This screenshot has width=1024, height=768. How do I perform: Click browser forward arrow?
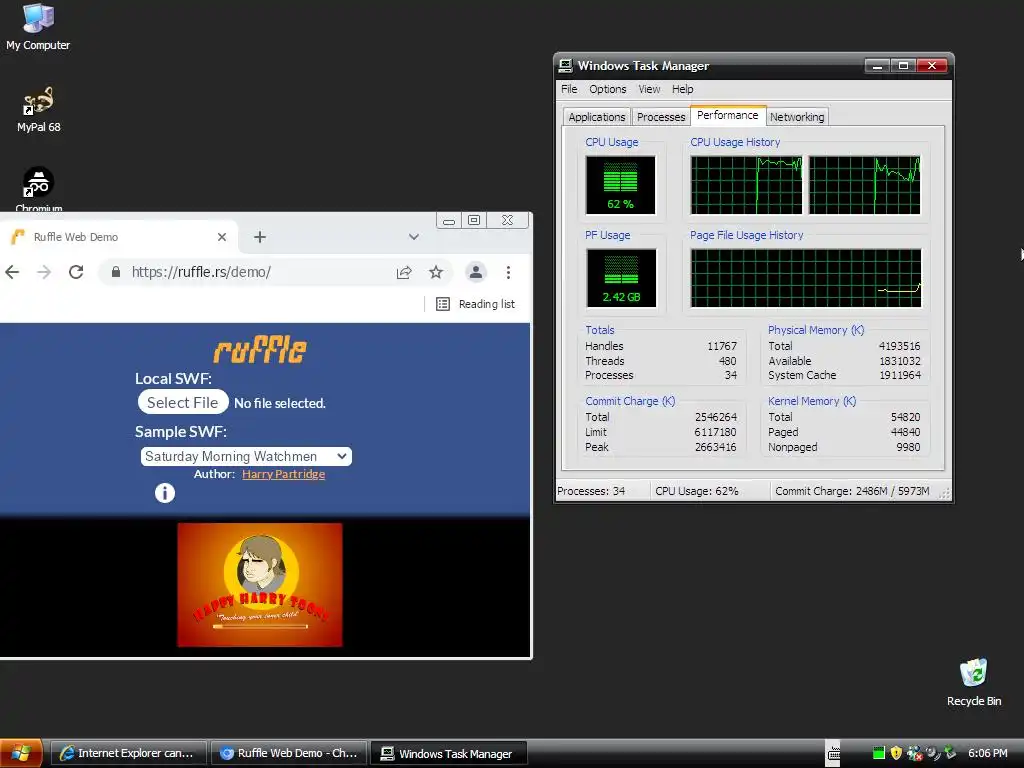44,272
